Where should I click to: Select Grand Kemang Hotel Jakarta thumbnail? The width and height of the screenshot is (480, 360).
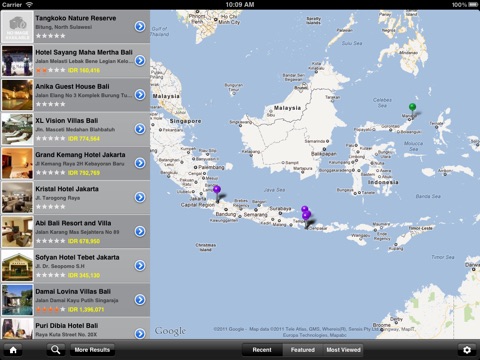coord(17,163)
